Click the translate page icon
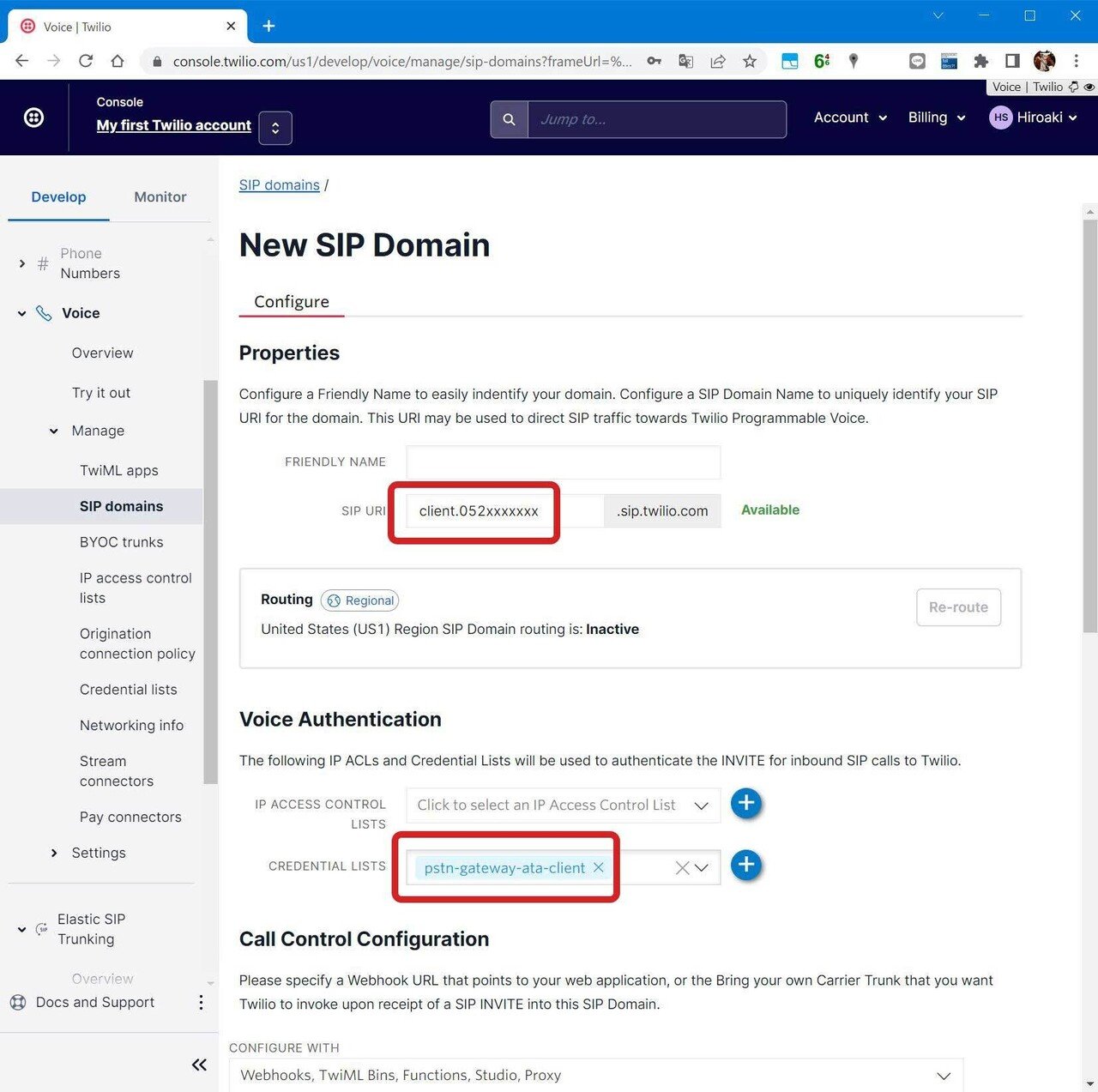This screenshot has height=1092, width=1098. [x=686, y=61]
